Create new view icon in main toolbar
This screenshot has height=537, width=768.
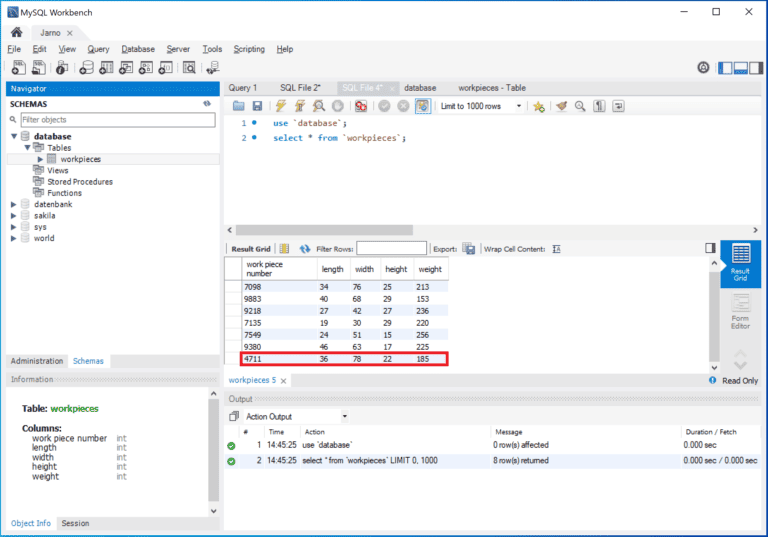click(126, 67)
